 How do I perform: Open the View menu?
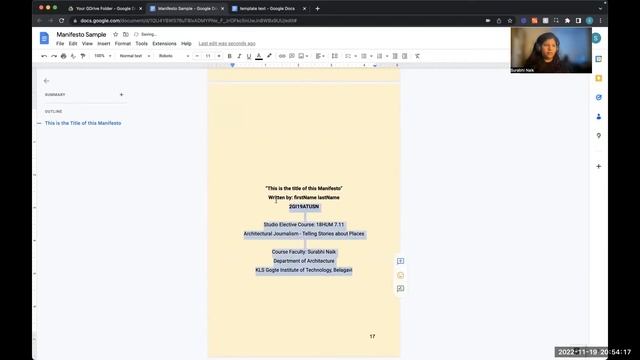[x=87, y=44]
